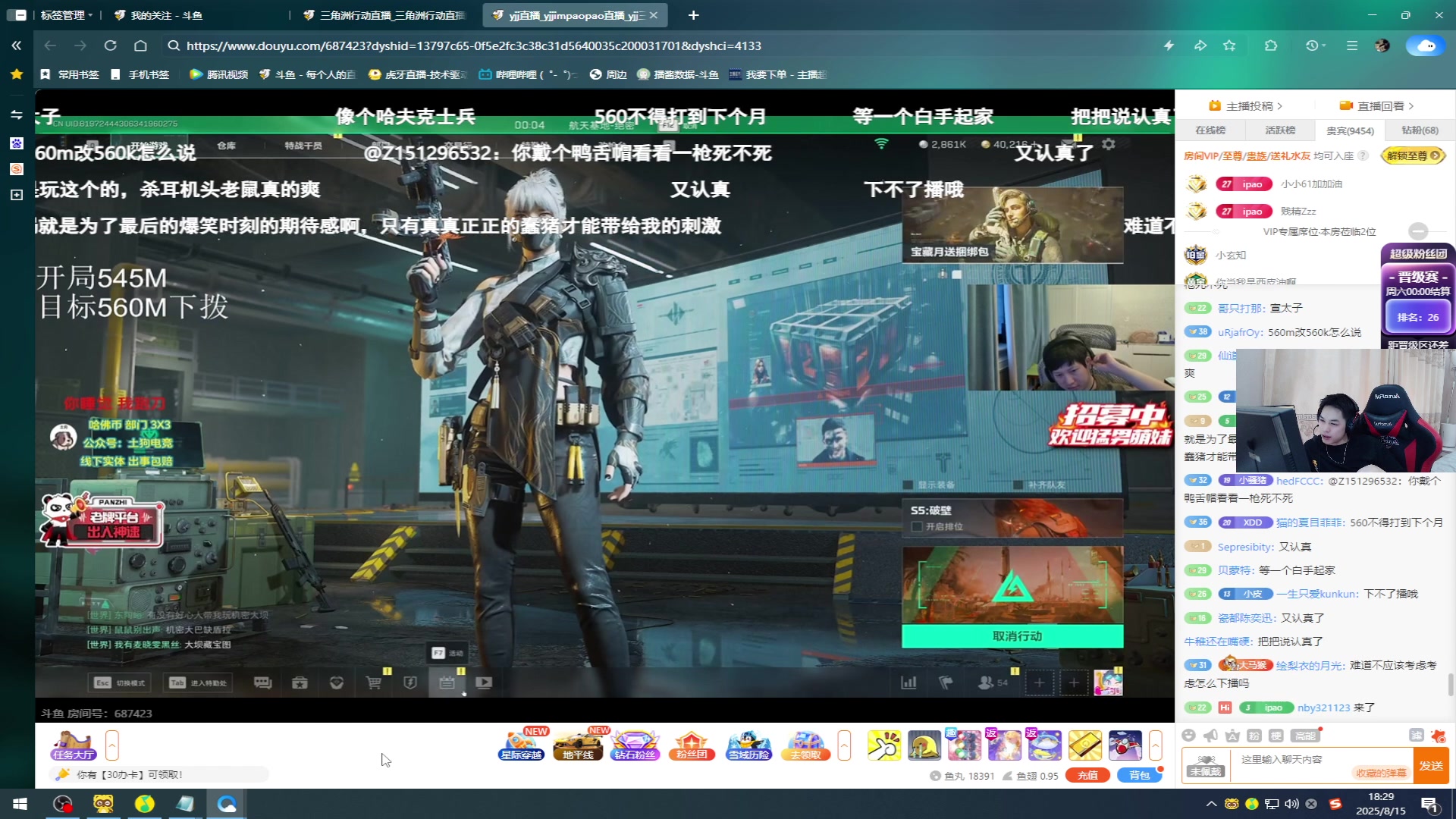Click the megaphone broadcast icon
This screenshot has width=1456, height=819.
[1210, 735]
